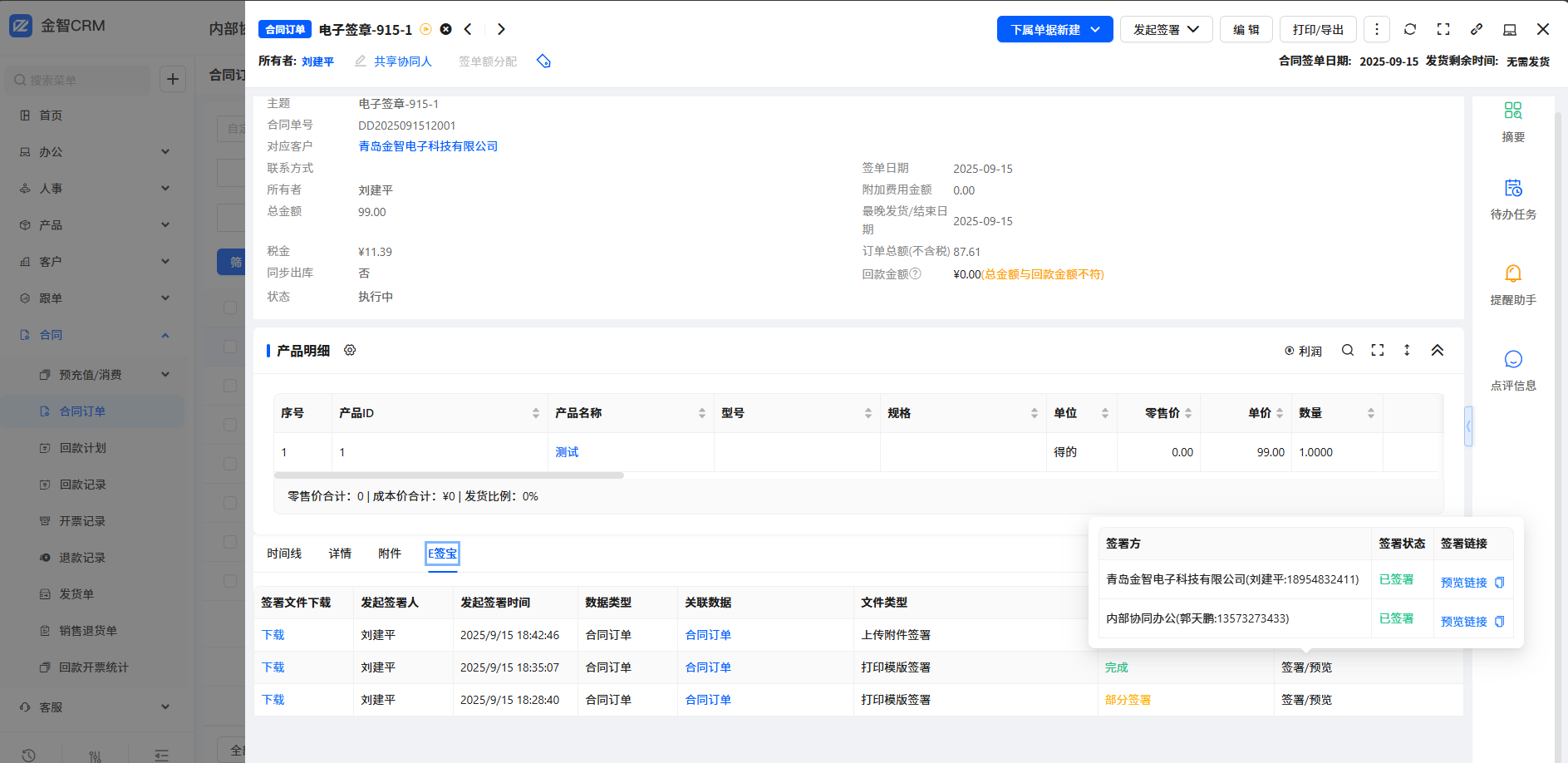Click the refresh icon in header
This screenshot has width=1568, height=763.
click(1410, 29)
